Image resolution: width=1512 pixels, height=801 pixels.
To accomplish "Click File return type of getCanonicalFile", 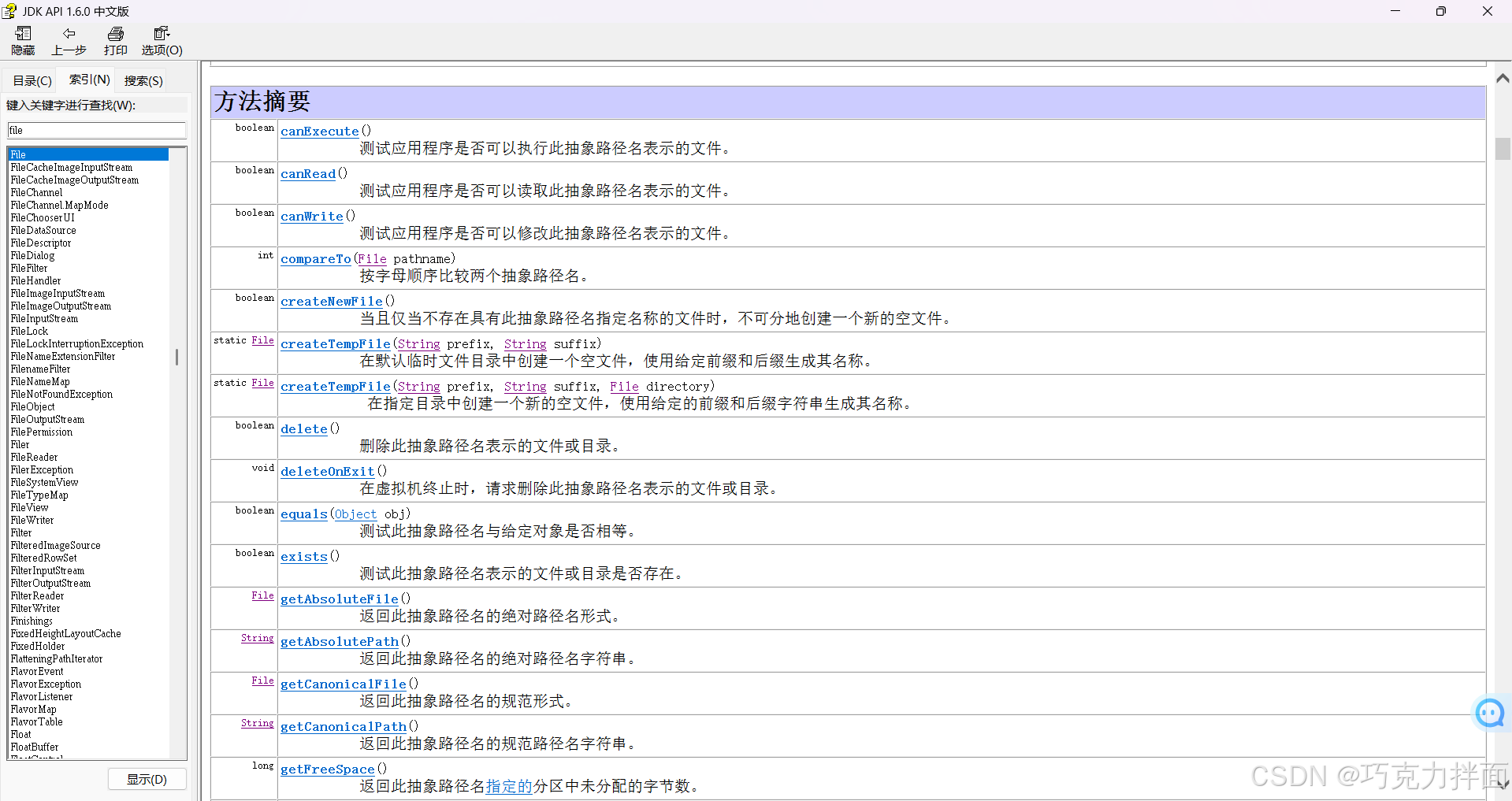I will [263, 680].
